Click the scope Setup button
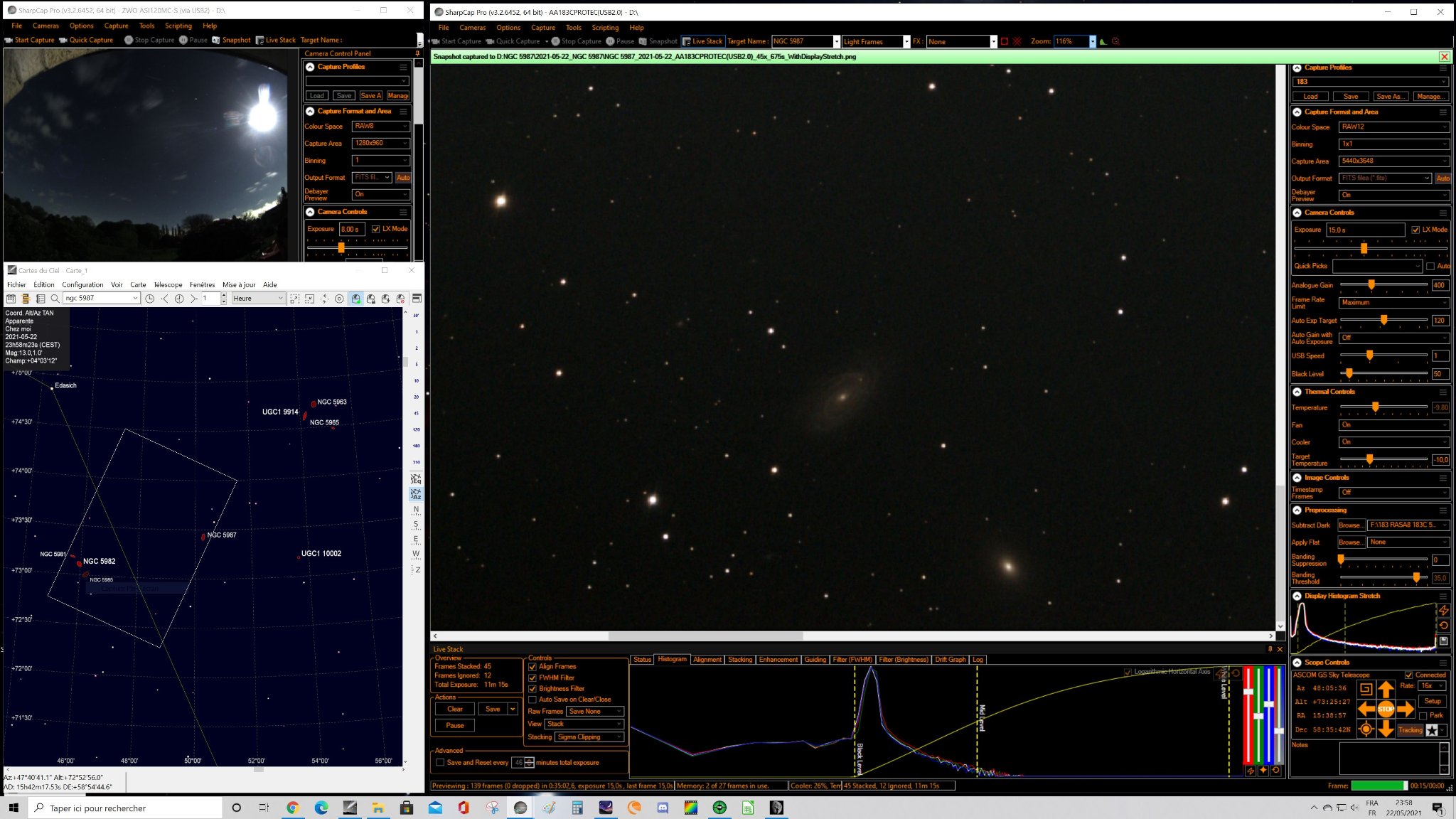1456x819 pixels. pos(1433,701)
